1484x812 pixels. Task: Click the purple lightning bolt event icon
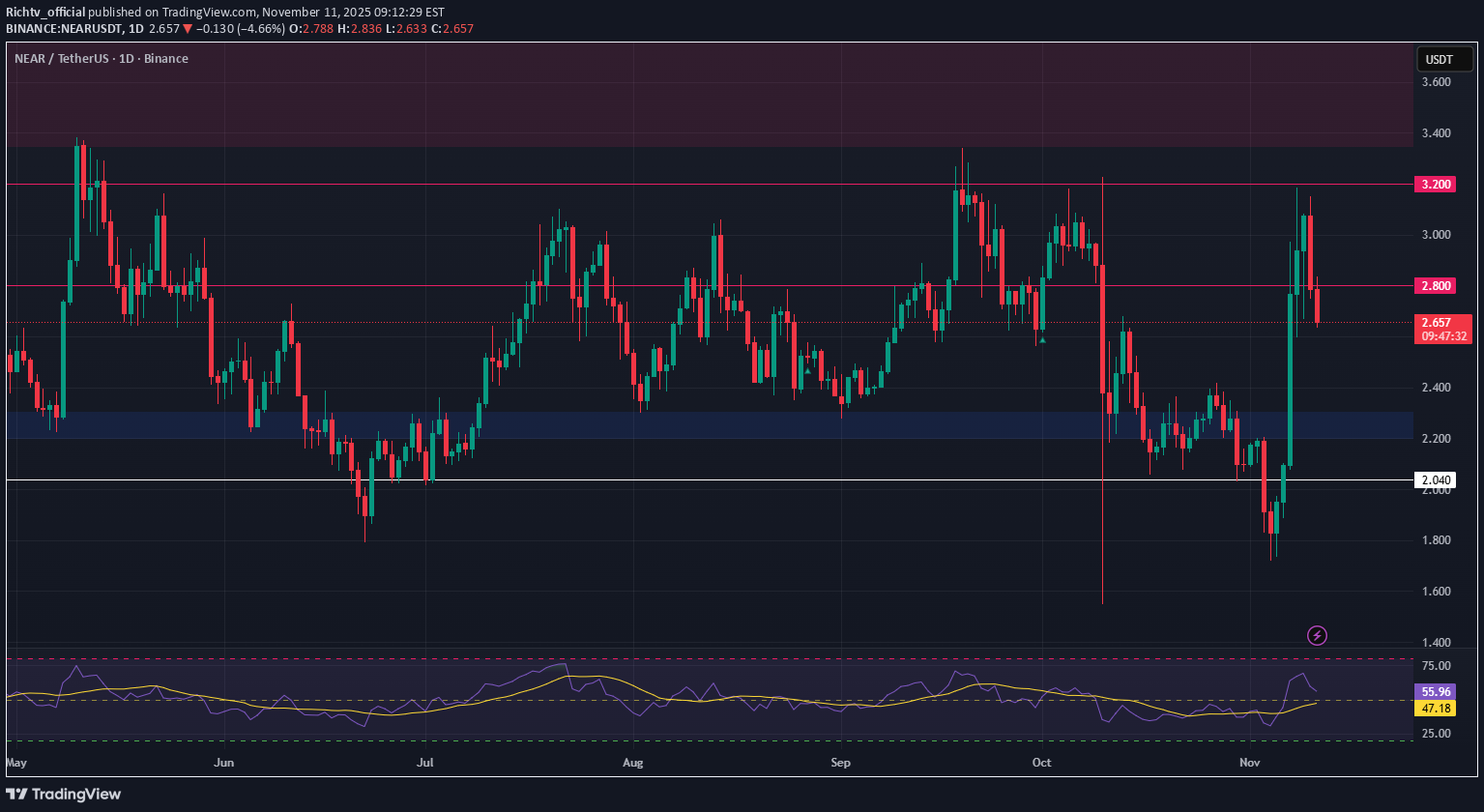tap(1317, 635)
